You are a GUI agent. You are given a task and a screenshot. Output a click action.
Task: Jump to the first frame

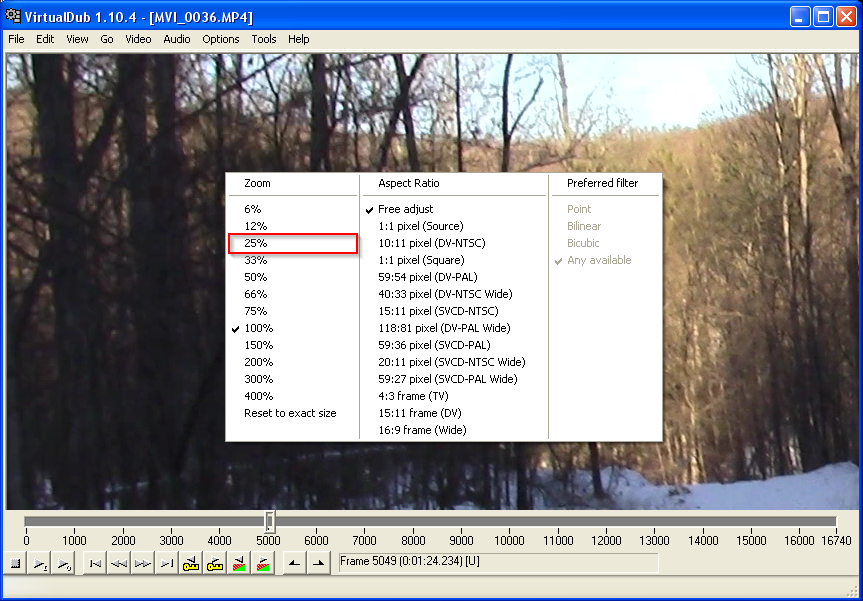click(x=94, y=563)
